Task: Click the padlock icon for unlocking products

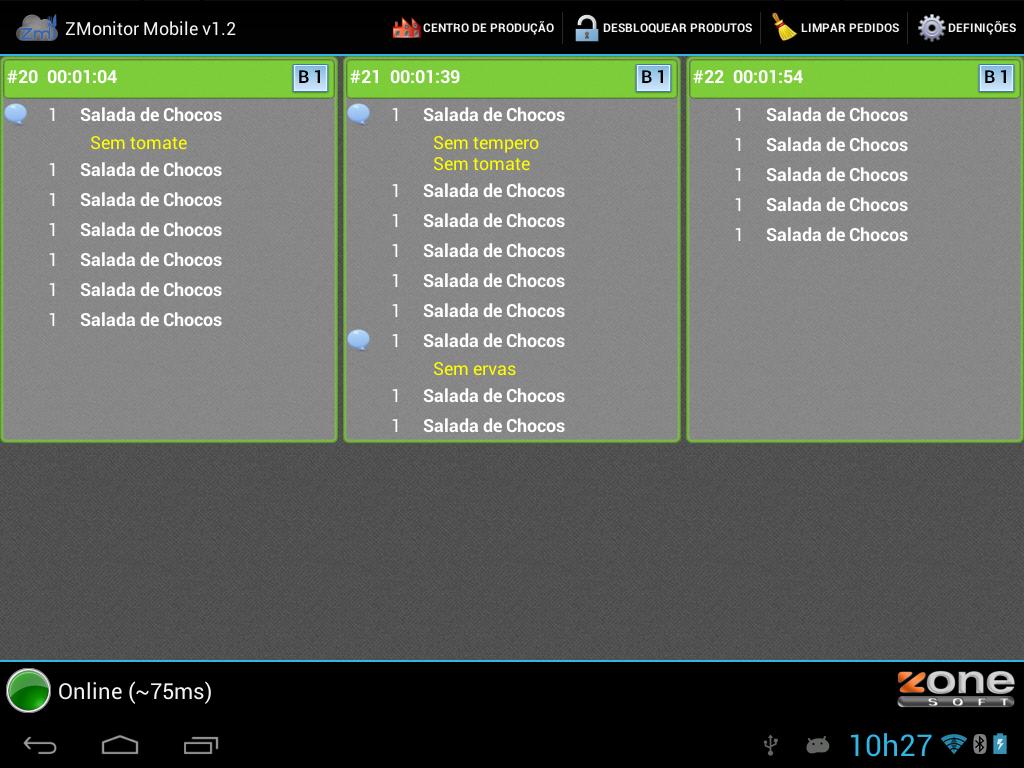Action: click(x=585, y=27)
